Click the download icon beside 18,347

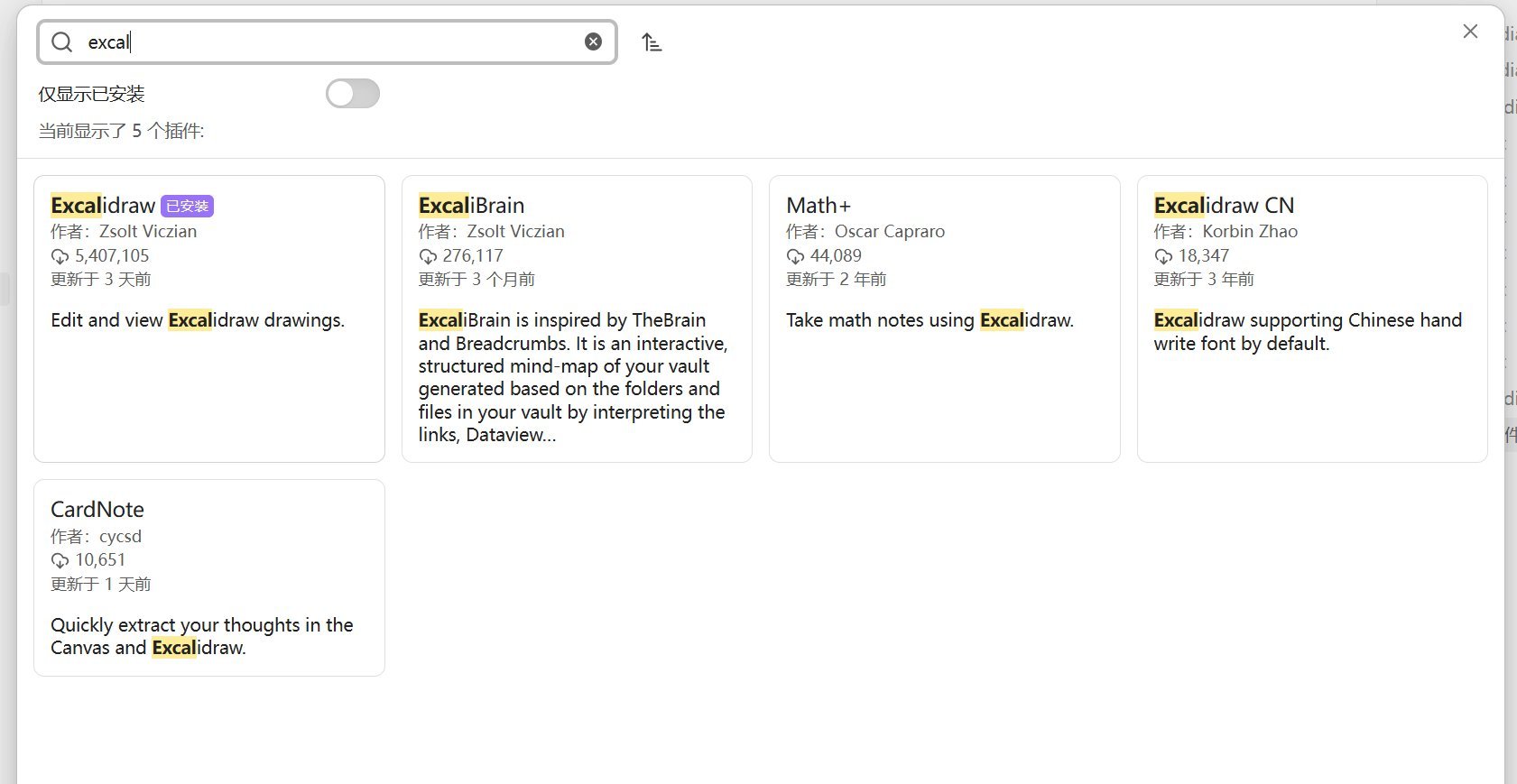click(x=1163, y=257)
